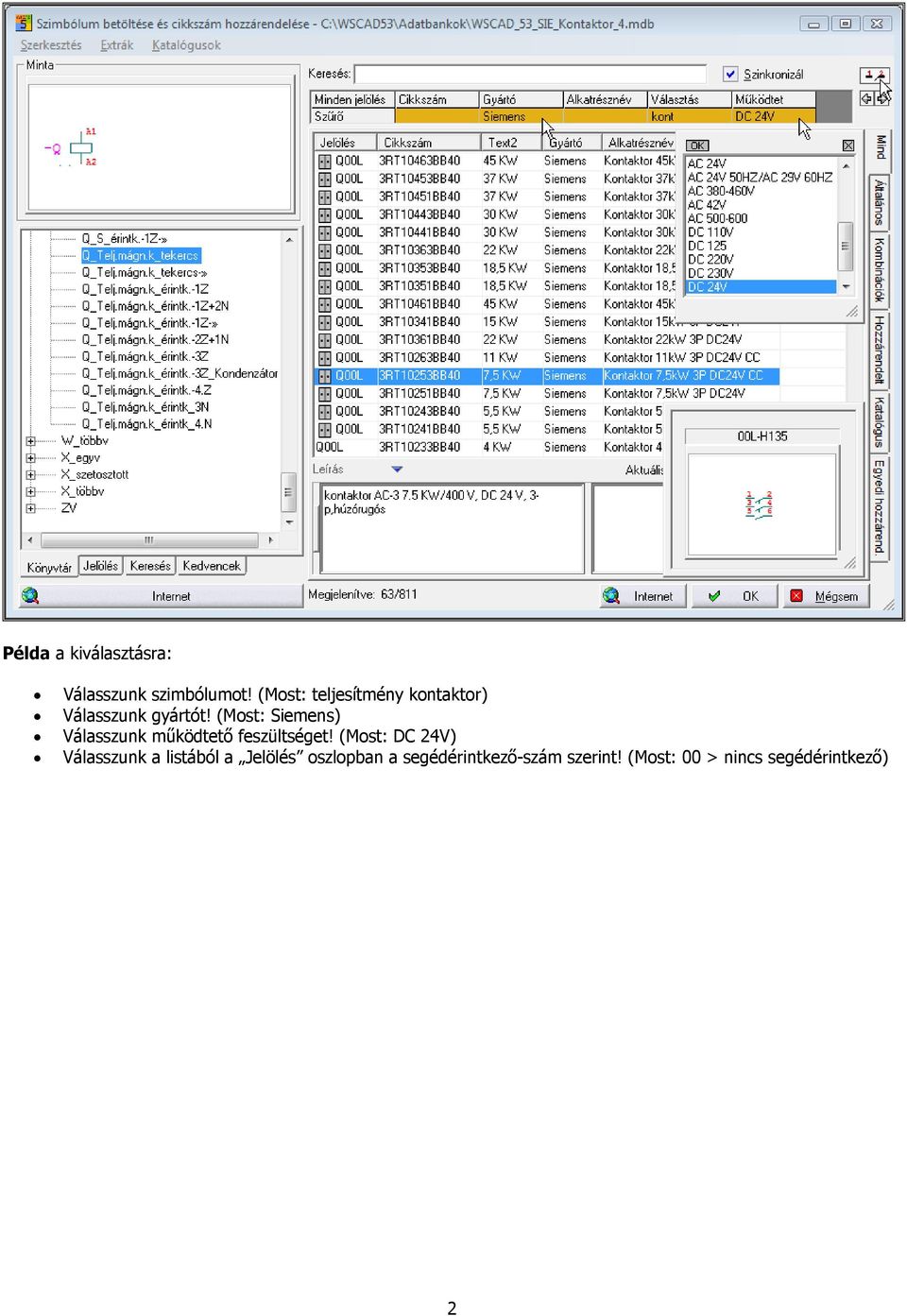907x1316 pixels.
Task: Click the left arrow icon by filter row
Action: coord(866,98)
